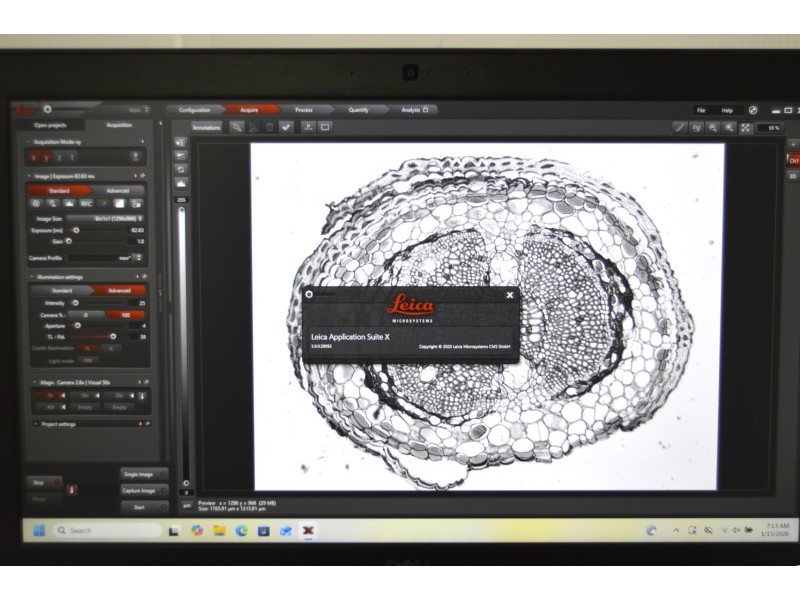Click the RFC icon in Image panel
Screen dimensions: 800x600
tap(86, 204)
